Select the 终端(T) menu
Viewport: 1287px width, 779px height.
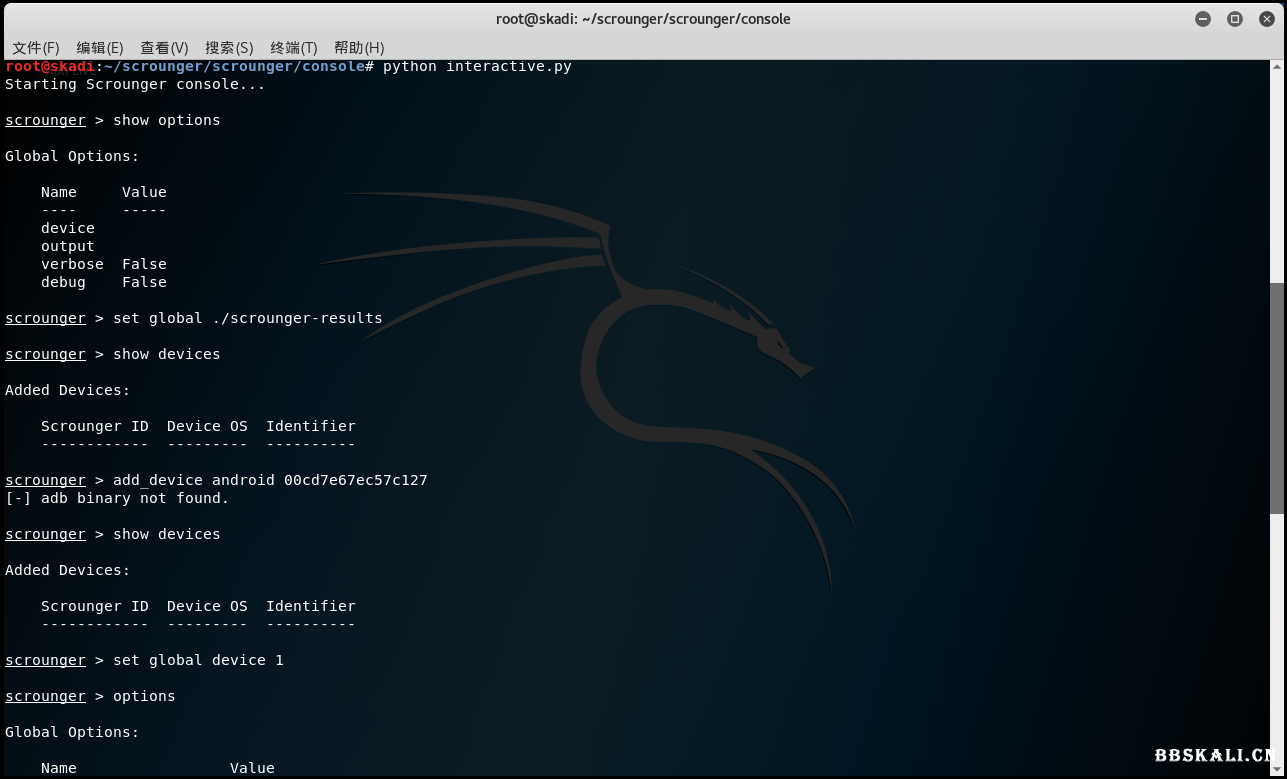click(x=294, y=47)
